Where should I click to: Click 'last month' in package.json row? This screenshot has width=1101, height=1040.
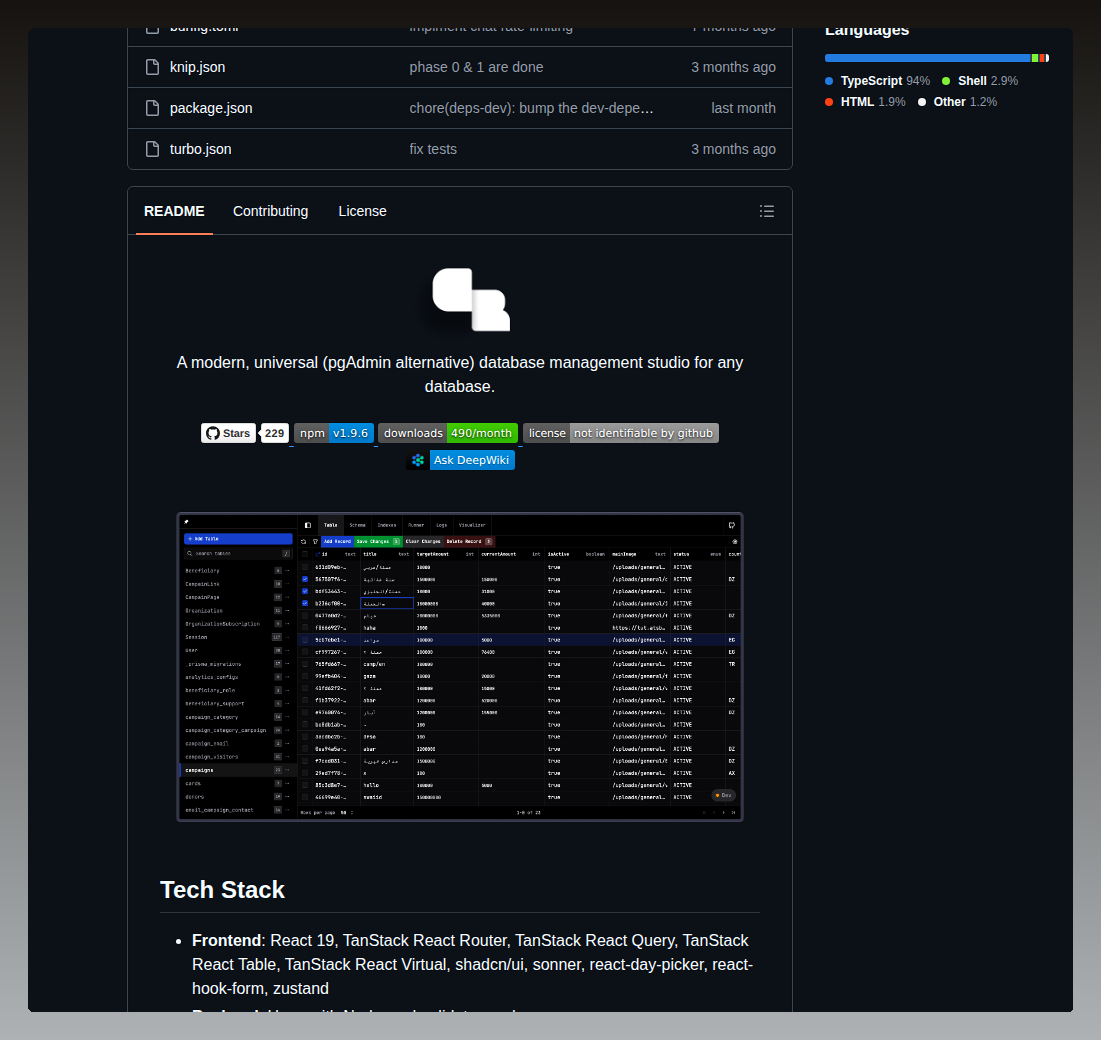743,108
